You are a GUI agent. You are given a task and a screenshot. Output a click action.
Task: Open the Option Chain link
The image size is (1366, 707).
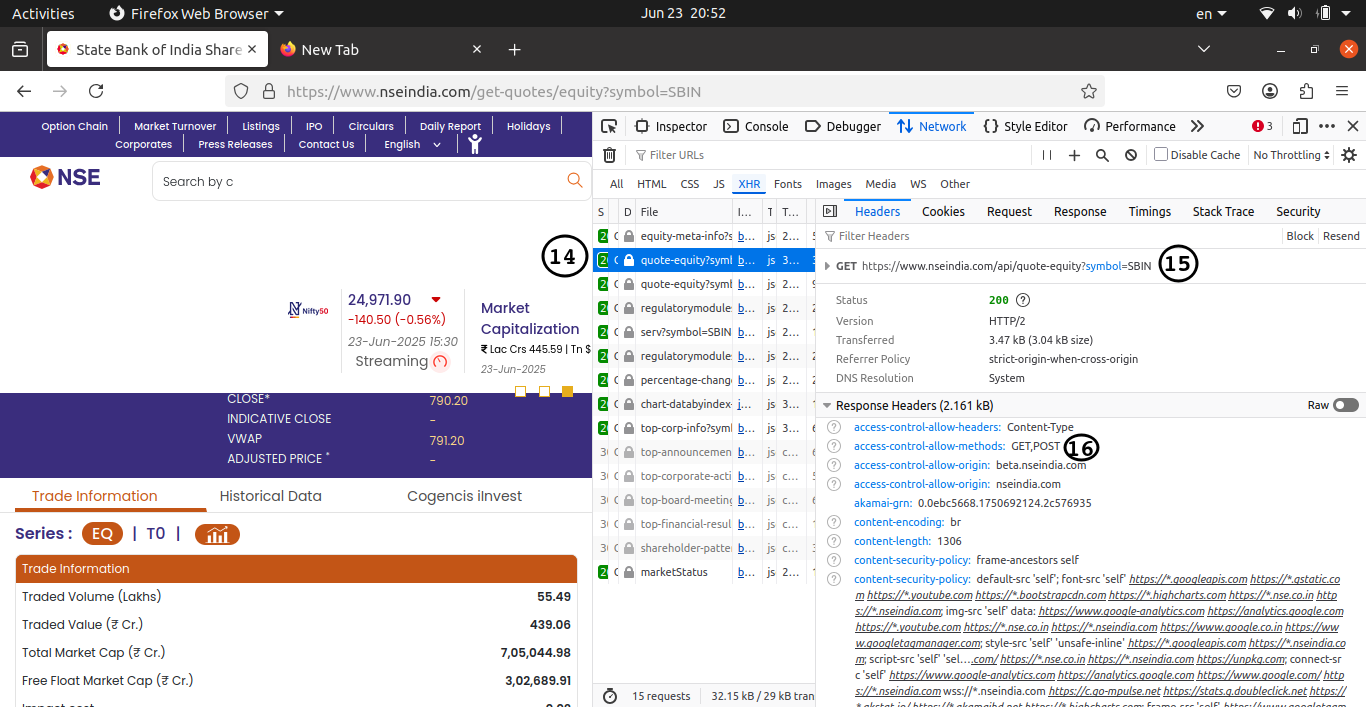click(74, 126)
